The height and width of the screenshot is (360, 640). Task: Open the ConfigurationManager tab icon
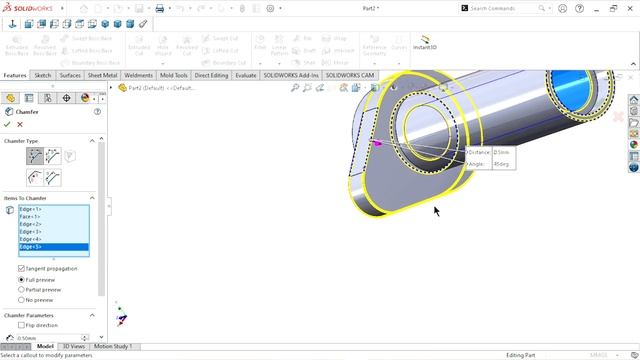48,98
